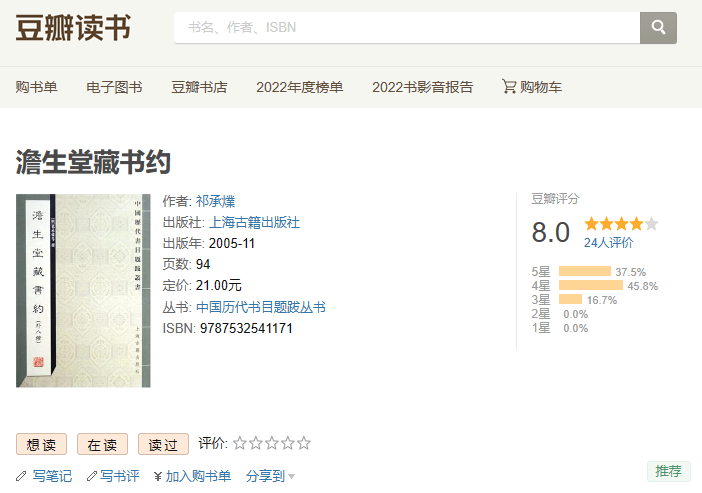Rate the book three stars
This screenshot has height=493, width=702.
point(272,443)
